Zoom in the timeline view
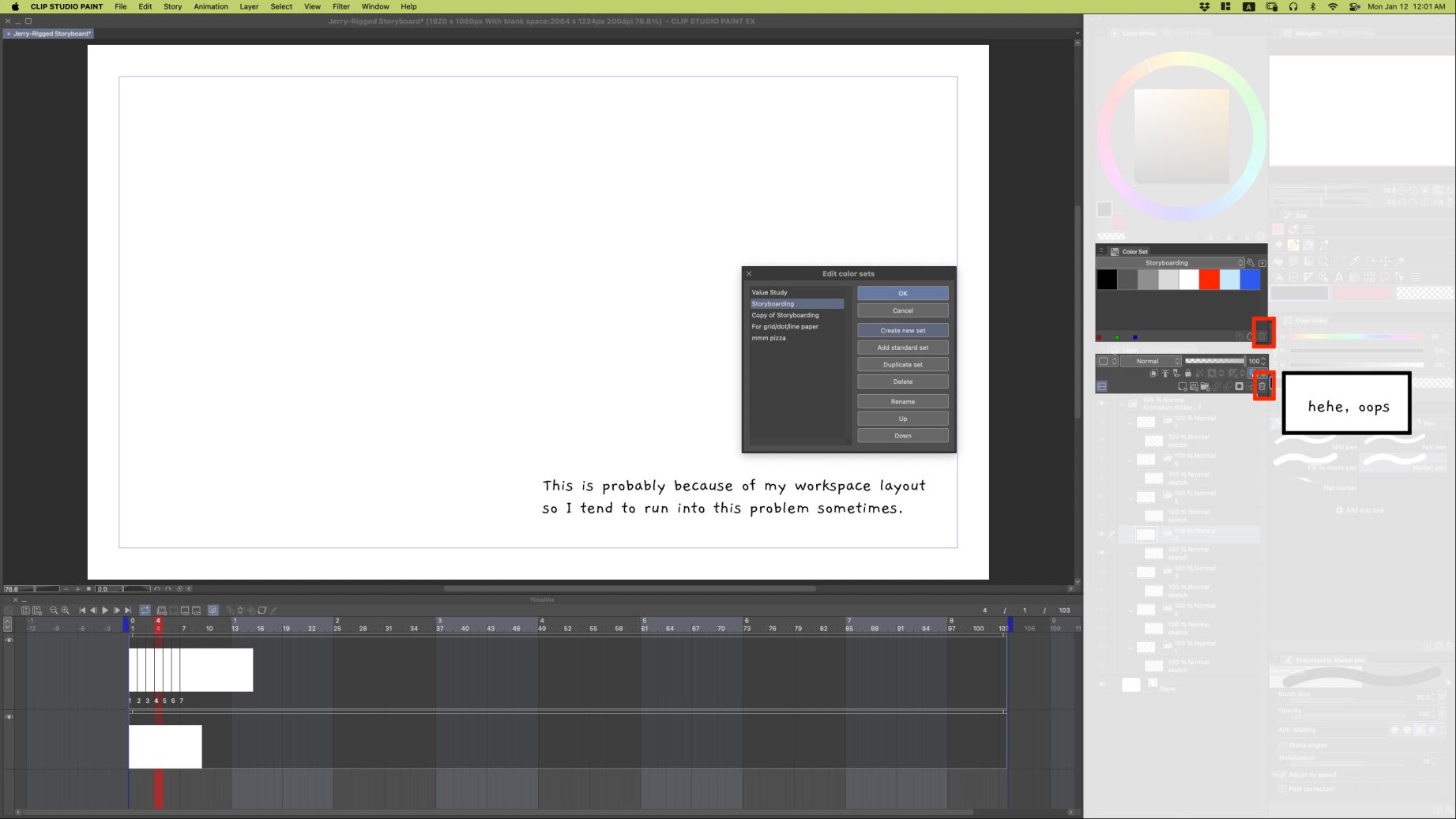1456x819 pixels. (x=66, y=610)
